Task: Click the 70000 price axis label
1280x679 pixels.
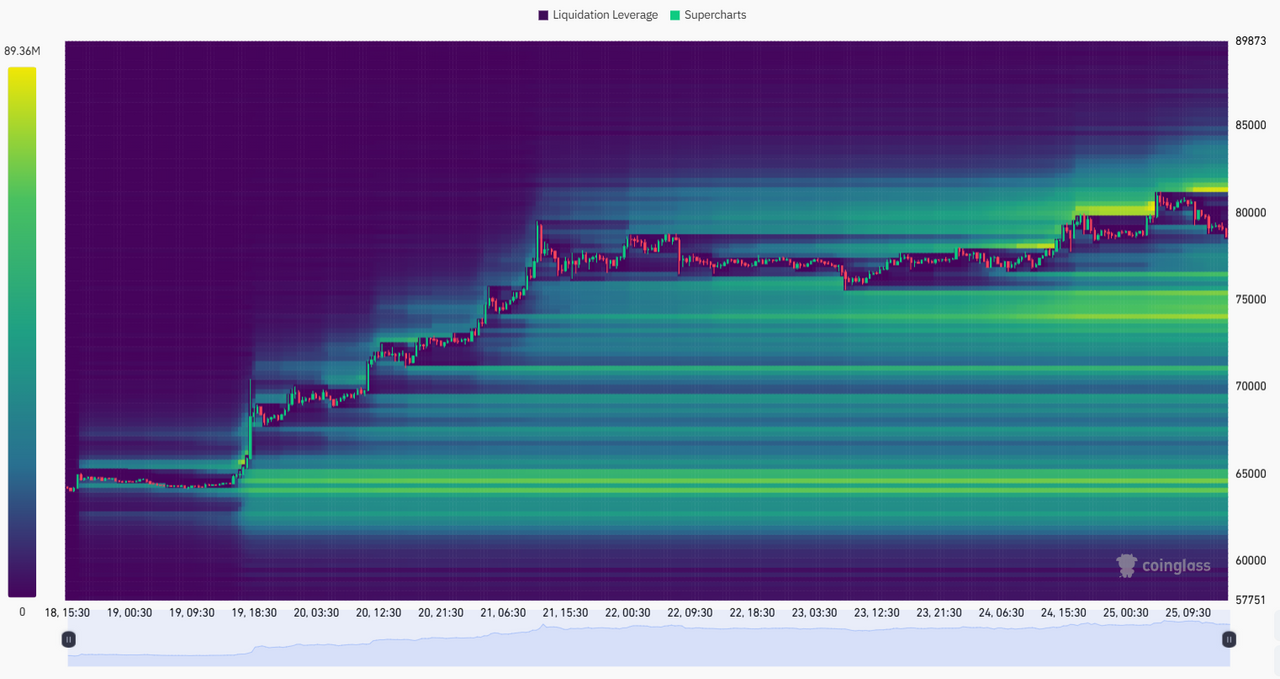Action: (1252, 387)
